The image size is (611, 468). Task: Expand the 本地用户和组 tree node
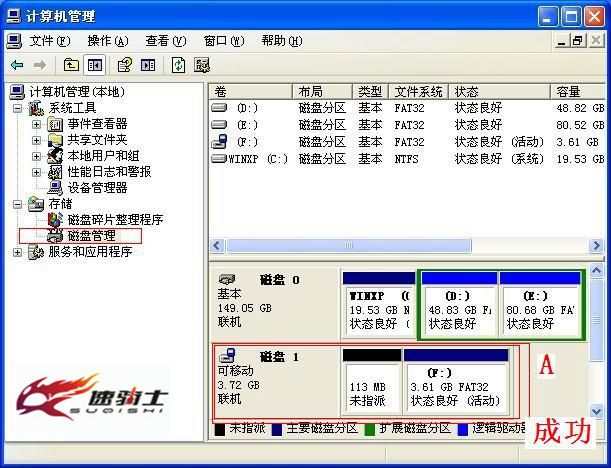point(36,156)
